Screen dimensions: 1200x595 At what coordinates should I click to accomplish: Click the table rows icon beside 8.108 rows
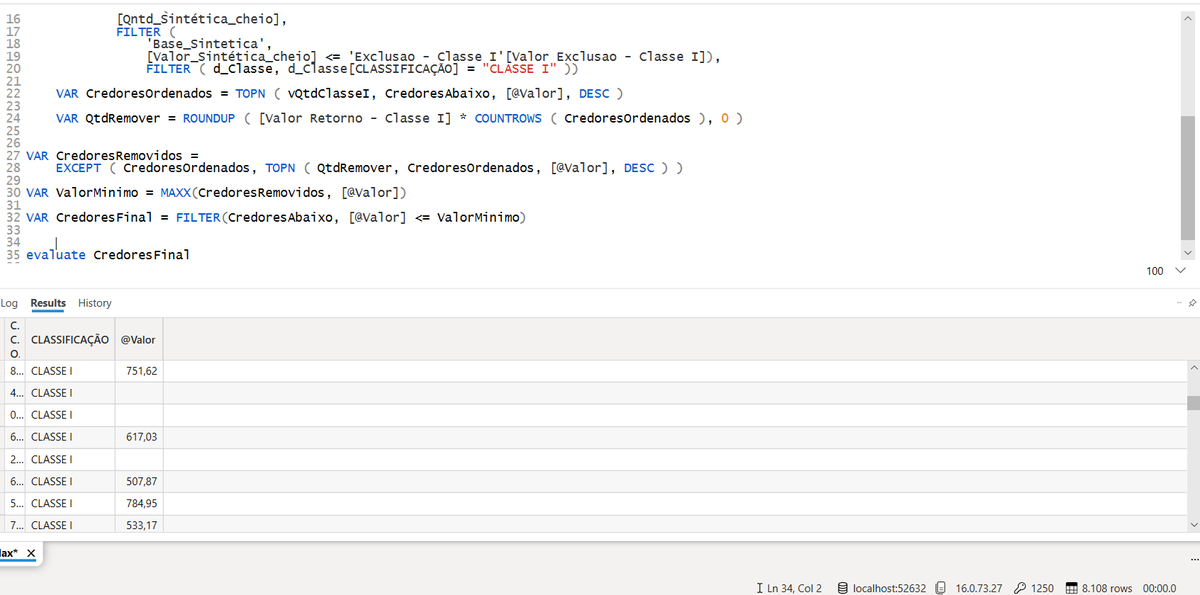point(1071,588)
